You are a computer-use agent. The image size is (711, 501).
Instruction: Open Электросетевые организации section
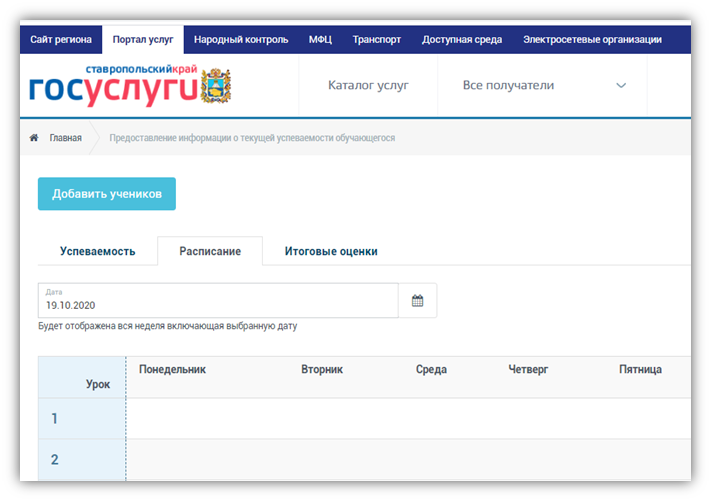(x=592, y=39)
